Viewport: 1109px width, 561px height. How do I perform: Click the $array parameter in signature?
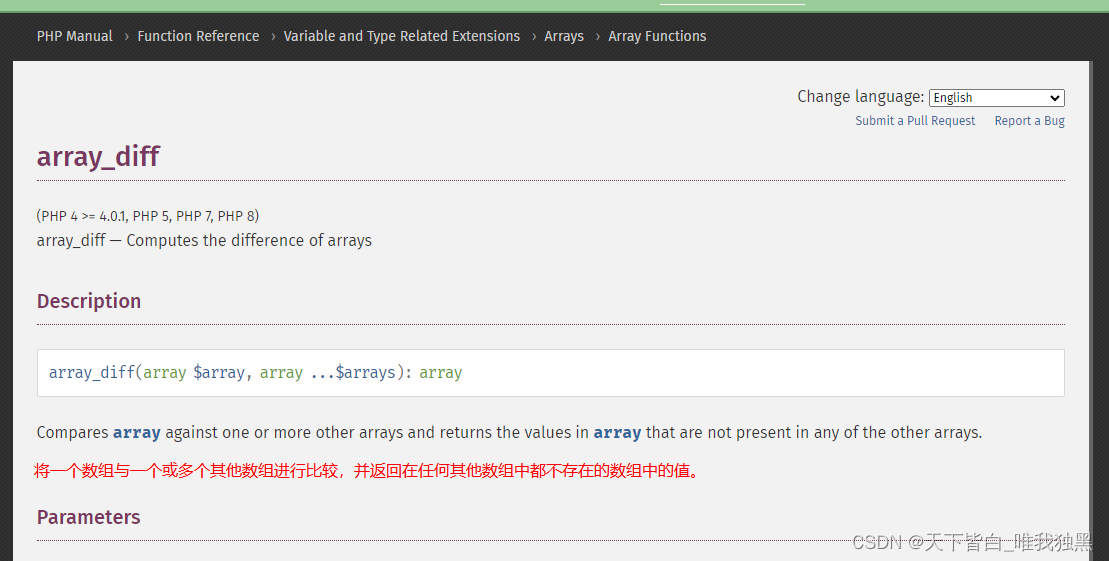(219, 373)
